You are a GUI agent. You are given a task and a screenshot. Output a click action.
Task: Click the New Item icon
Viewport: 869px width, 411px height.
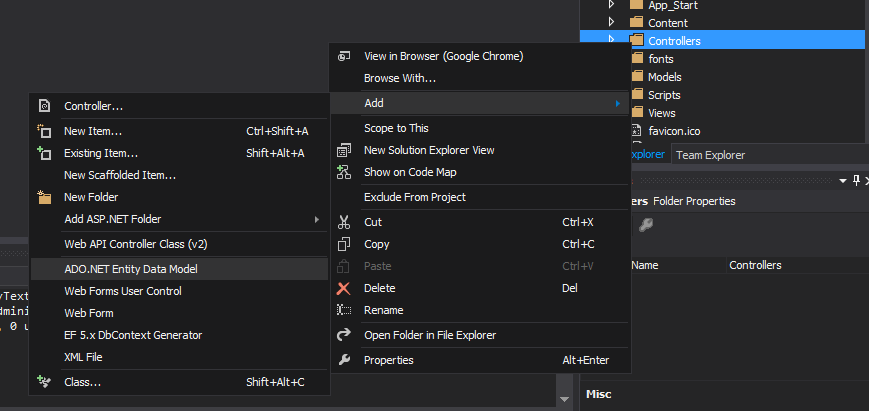pos(43,131)
